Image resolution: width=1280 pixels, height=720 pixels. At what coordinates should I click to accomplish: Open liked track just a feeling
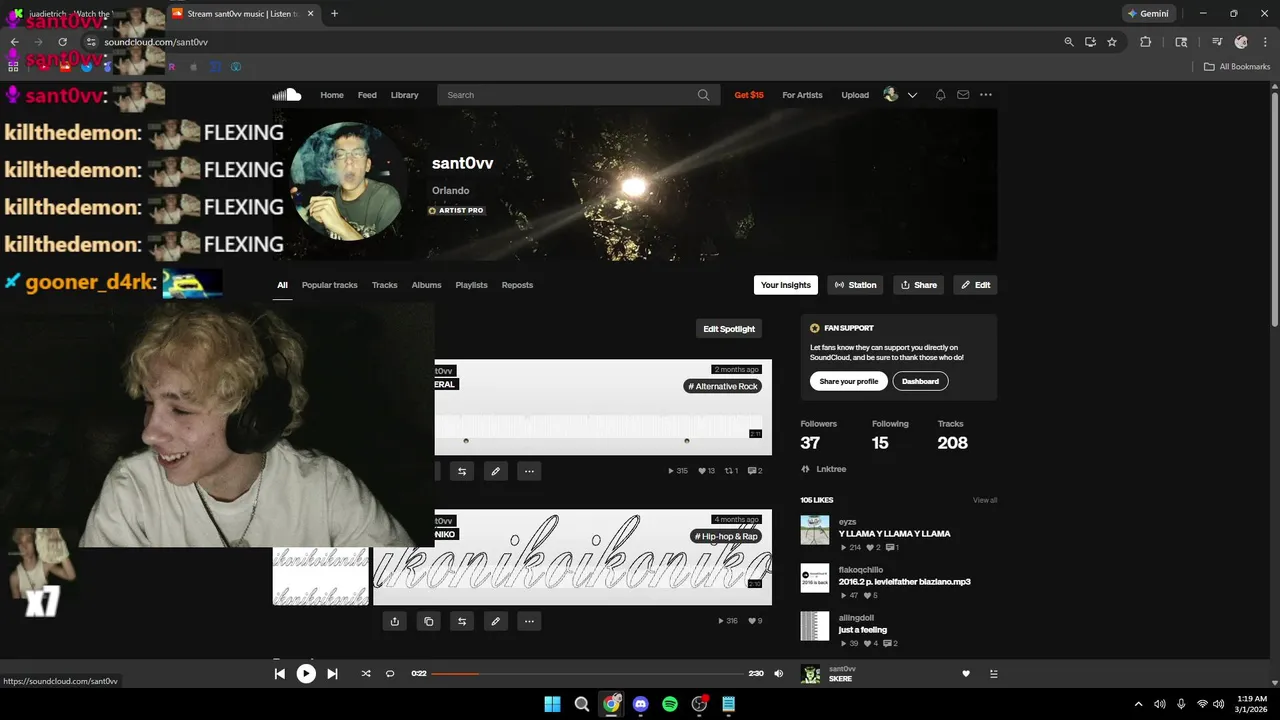(x=863, y=630)
